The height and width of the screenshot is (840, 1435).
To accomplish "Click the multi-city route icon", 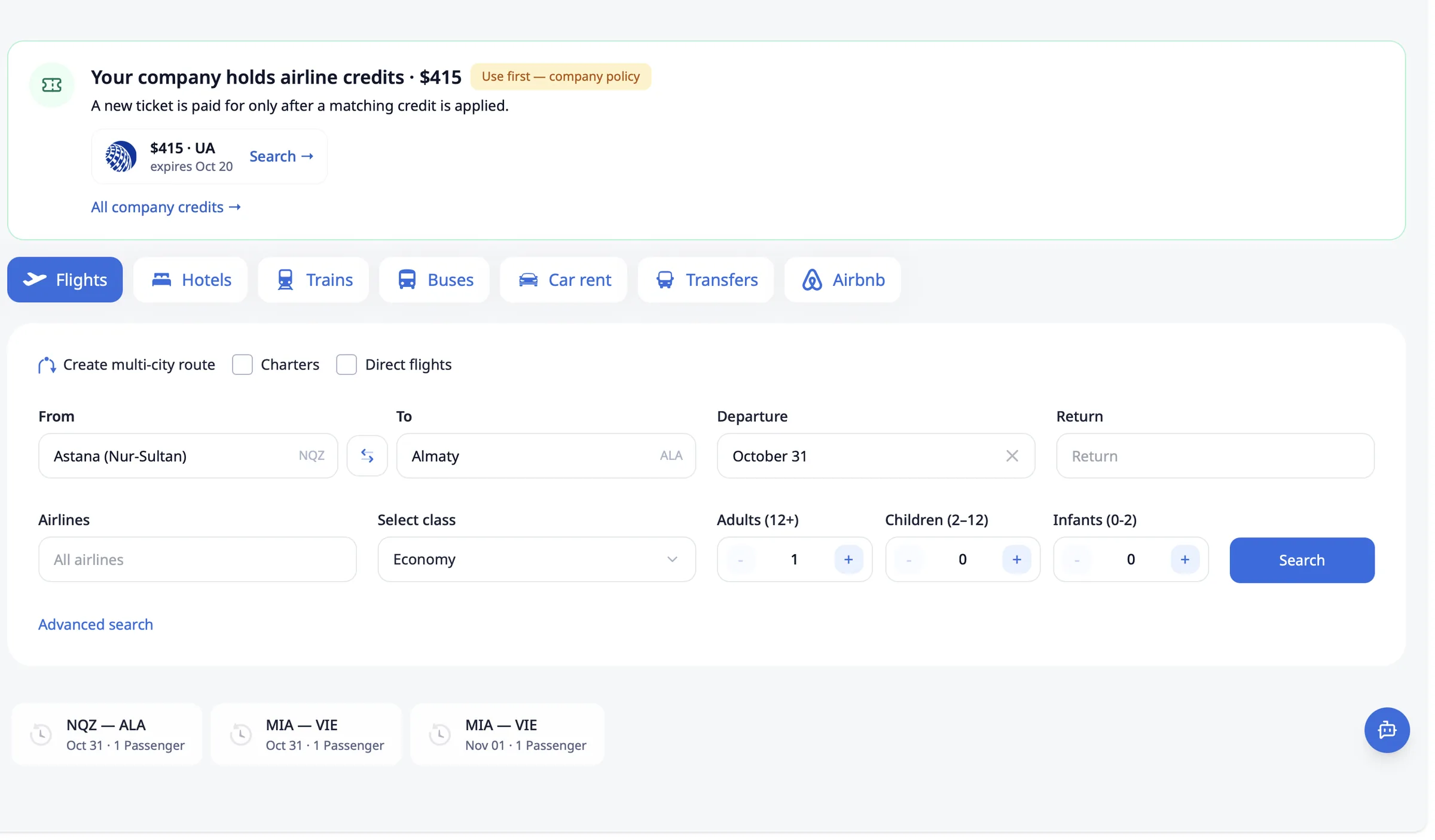I will point(47,365).
